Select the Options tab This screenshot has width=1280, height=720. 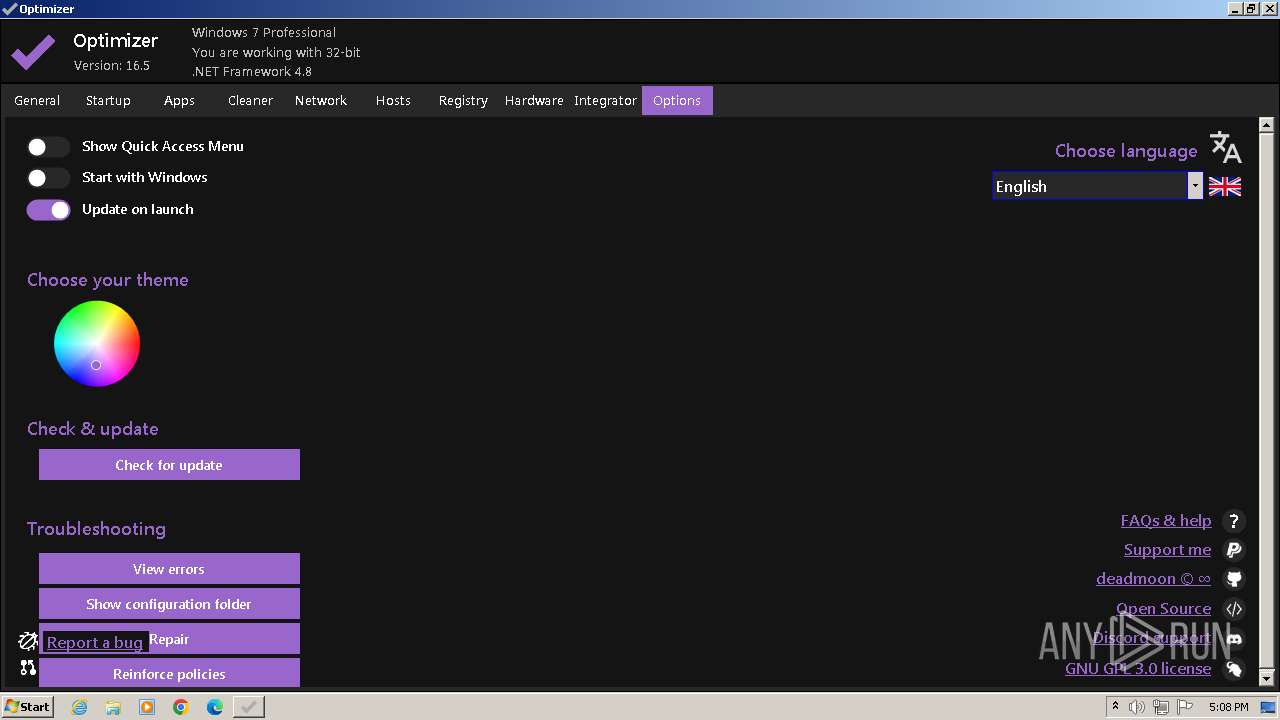(x=677, y=100)
